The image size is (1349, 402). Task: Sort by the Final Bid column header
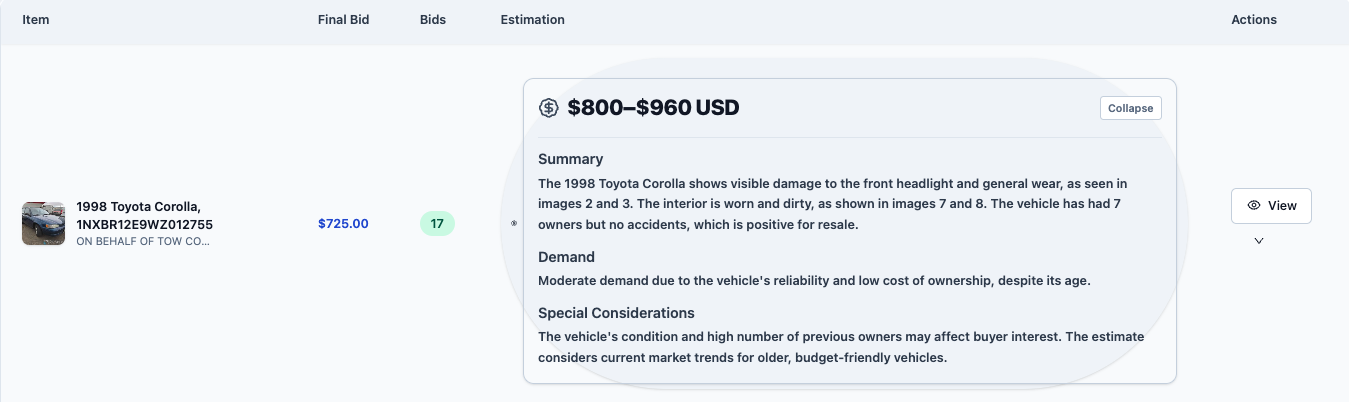click(343, 20)
